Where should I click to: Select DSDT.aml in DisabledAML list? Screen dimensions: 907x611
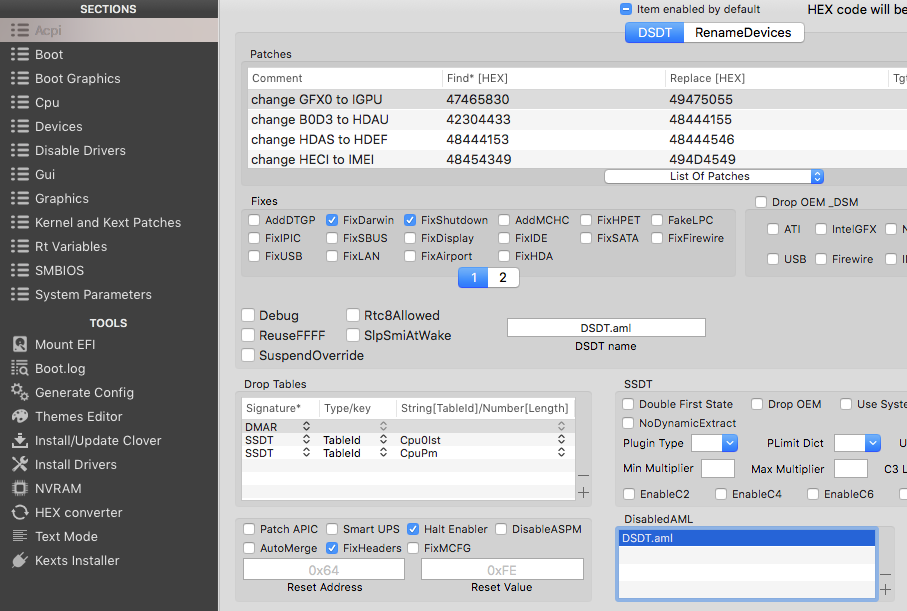pyautogui.click(x=747, y=538)
